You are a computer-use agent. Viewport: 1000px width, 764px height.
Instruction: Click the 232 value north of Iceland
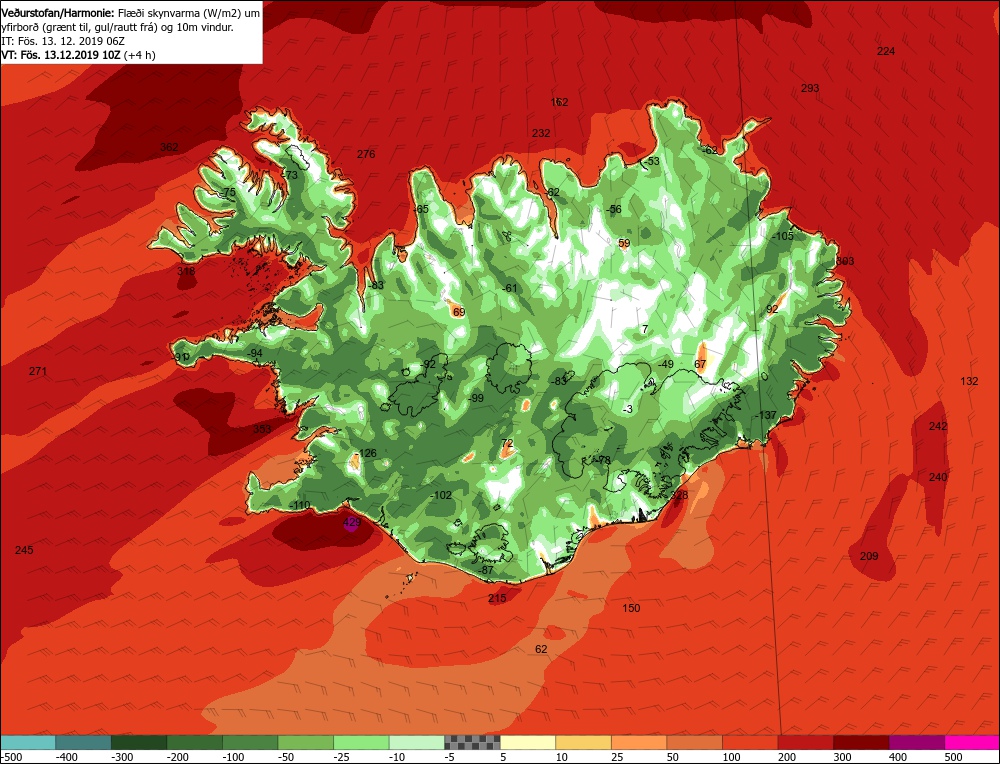point(541,133)
